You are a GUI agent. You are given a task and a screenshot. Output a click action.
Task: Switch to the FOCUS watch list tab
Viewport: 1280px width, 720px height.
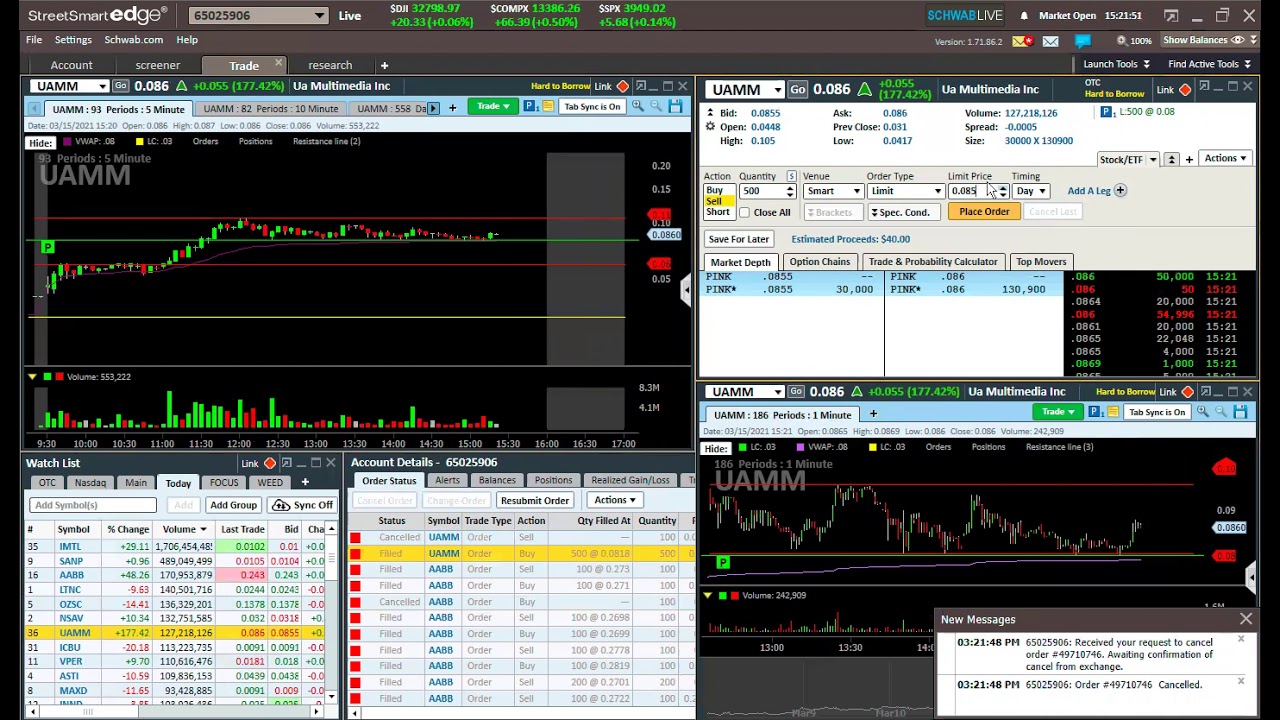[x=224, y=483]
